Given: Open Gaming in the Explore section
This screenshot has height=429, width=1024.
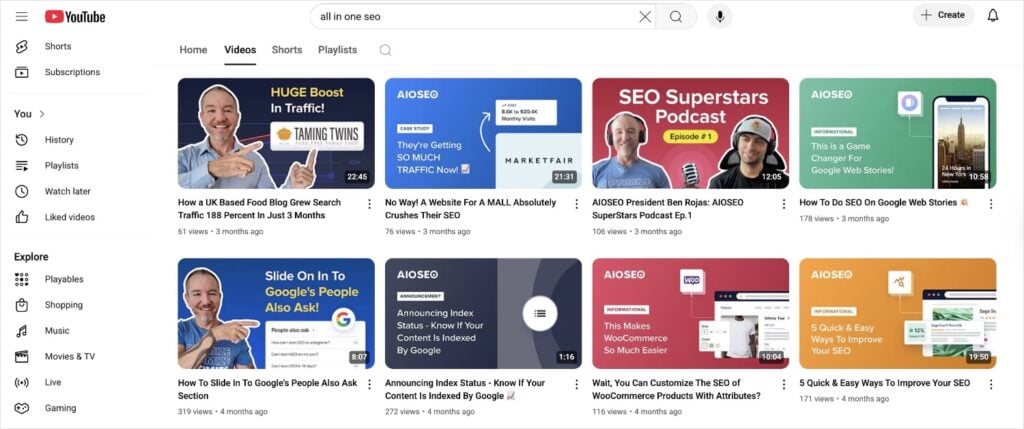Looking at the screenshot, I should [x=46, y=408].
